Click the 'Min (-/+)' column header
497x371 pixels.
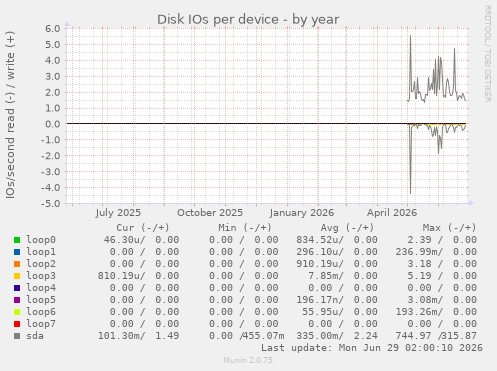tap(245, 228)
